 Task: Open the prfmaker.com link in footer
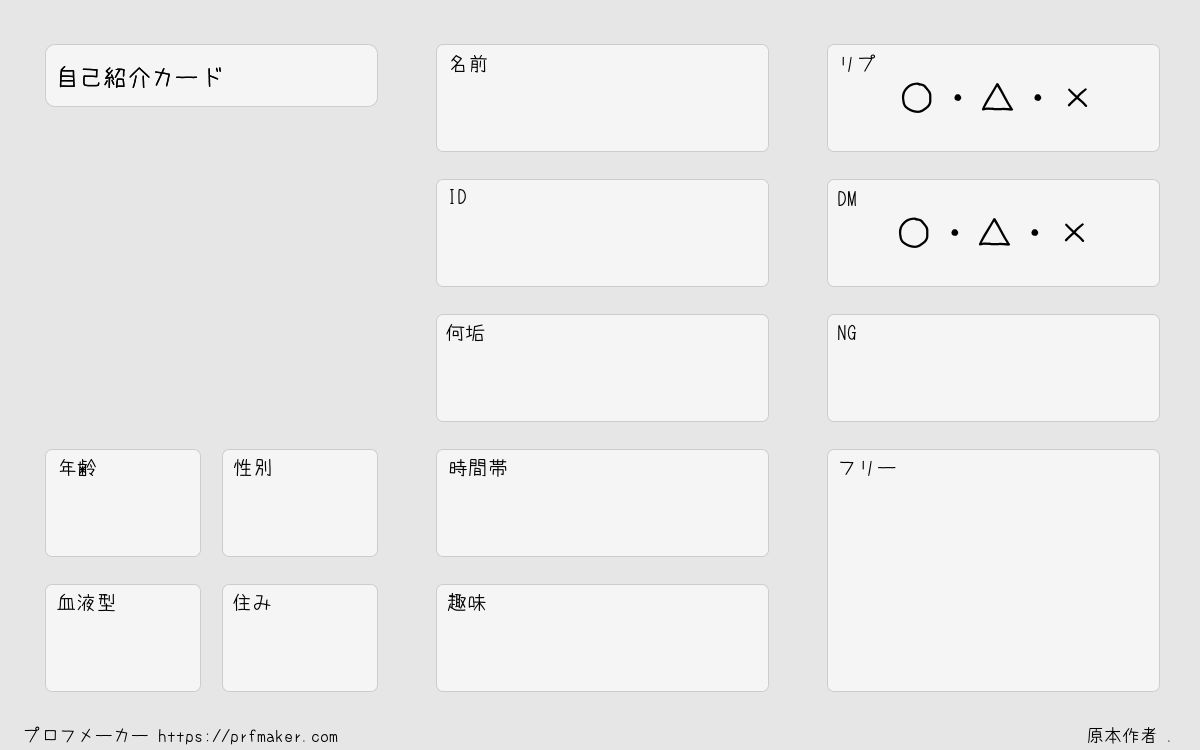248,737
